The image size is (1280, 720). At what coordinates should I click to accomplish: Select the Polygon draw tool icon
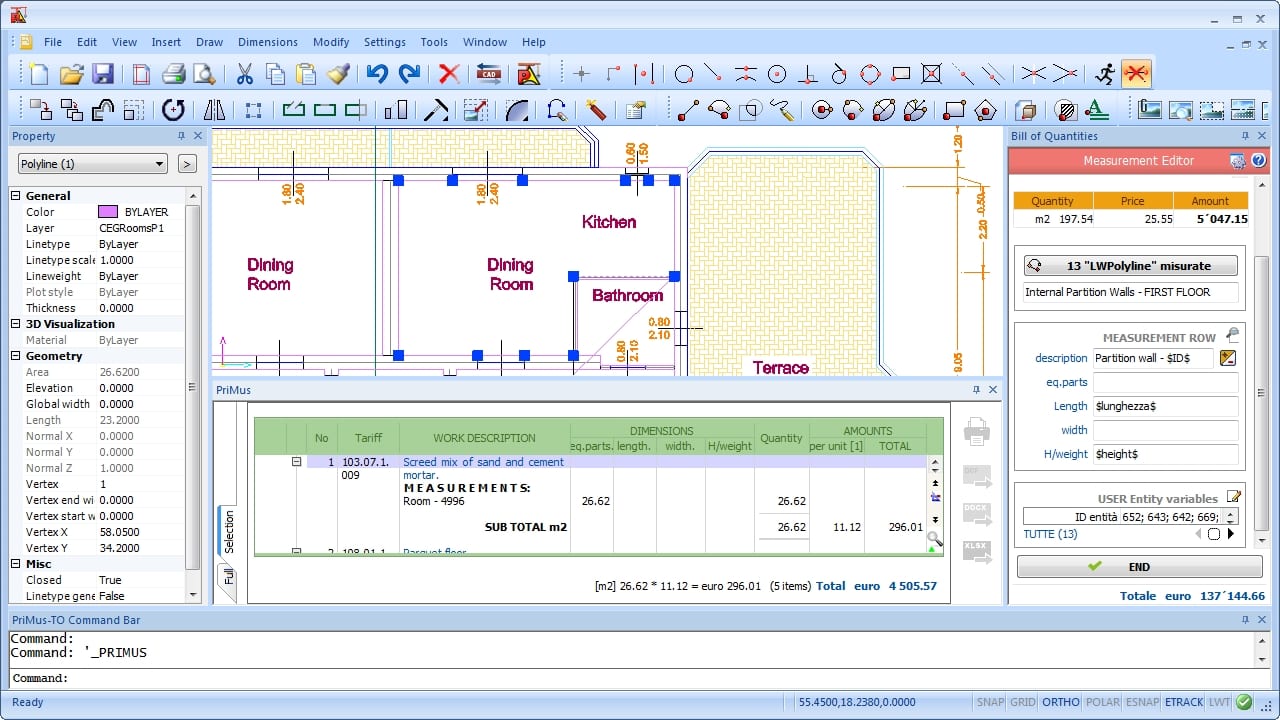coord(985,110)
